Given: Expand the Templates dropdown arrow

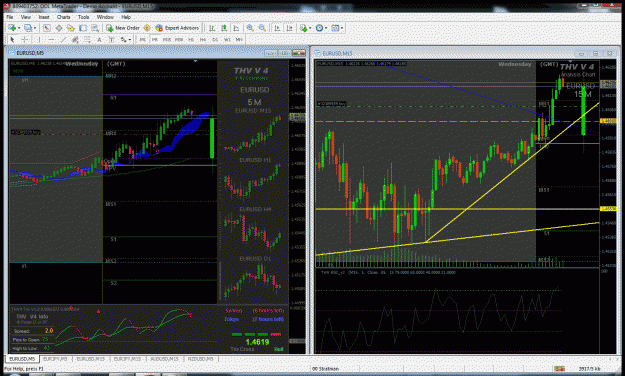Looking at the screenshot, I should (x=342, y=28).
